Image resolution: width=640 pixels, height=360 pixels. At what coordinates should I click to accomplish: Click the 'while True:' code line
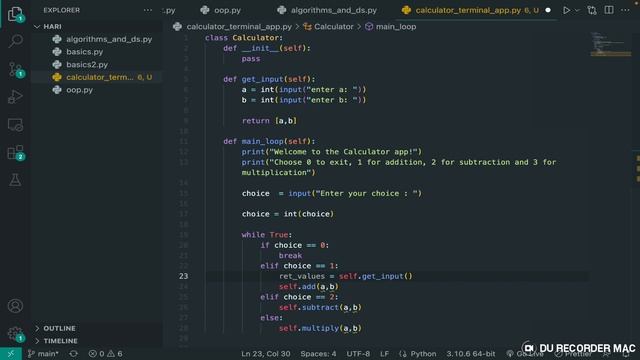[267, 235]
